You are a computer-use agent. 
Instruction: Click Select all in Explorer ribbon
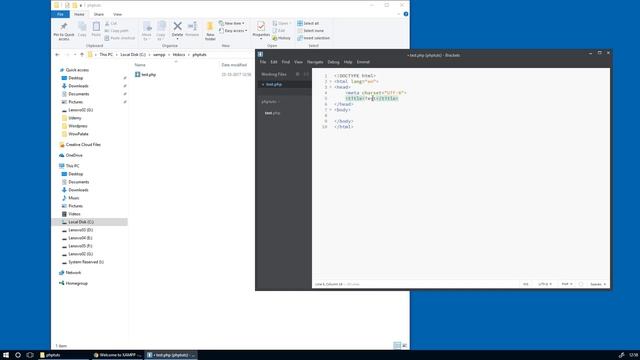coord(308,23)
